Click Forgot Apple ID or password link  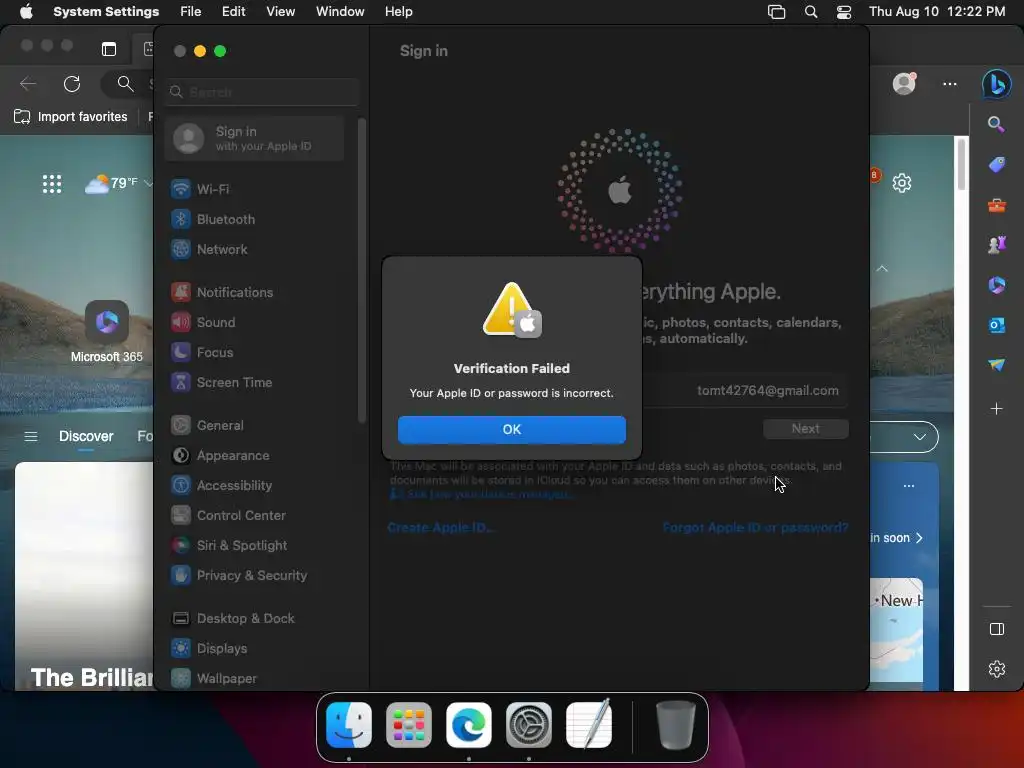(756, 528)
